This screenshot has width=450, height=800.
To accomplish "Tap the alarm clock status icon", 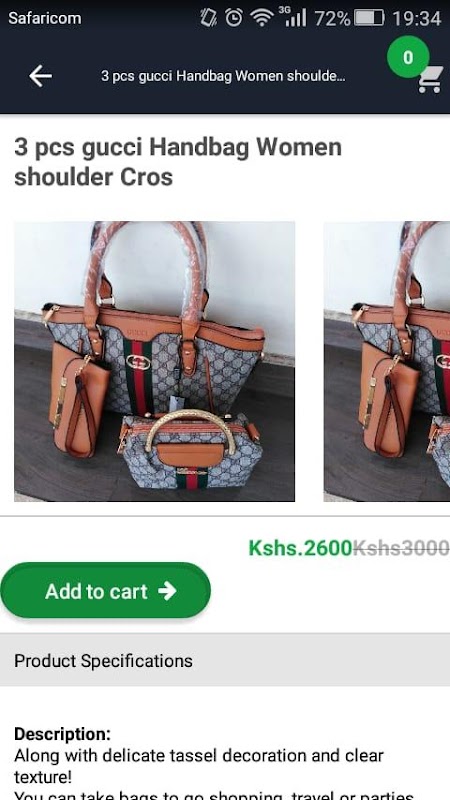I will tap(234, 18).
